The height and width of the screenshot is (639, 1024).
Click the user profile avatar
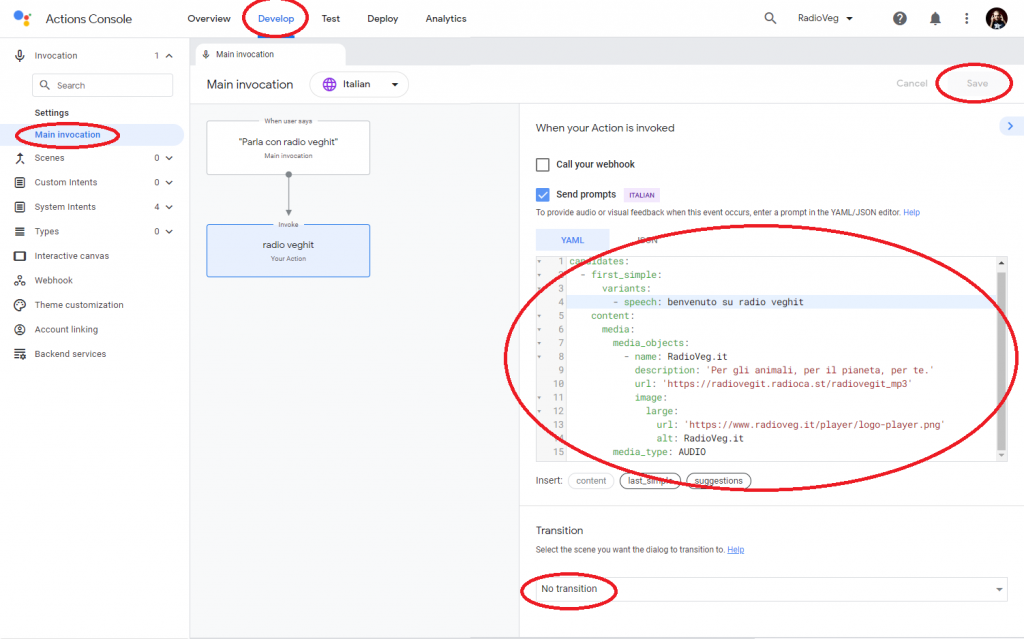pyautogui.click(x=996, y=19)
